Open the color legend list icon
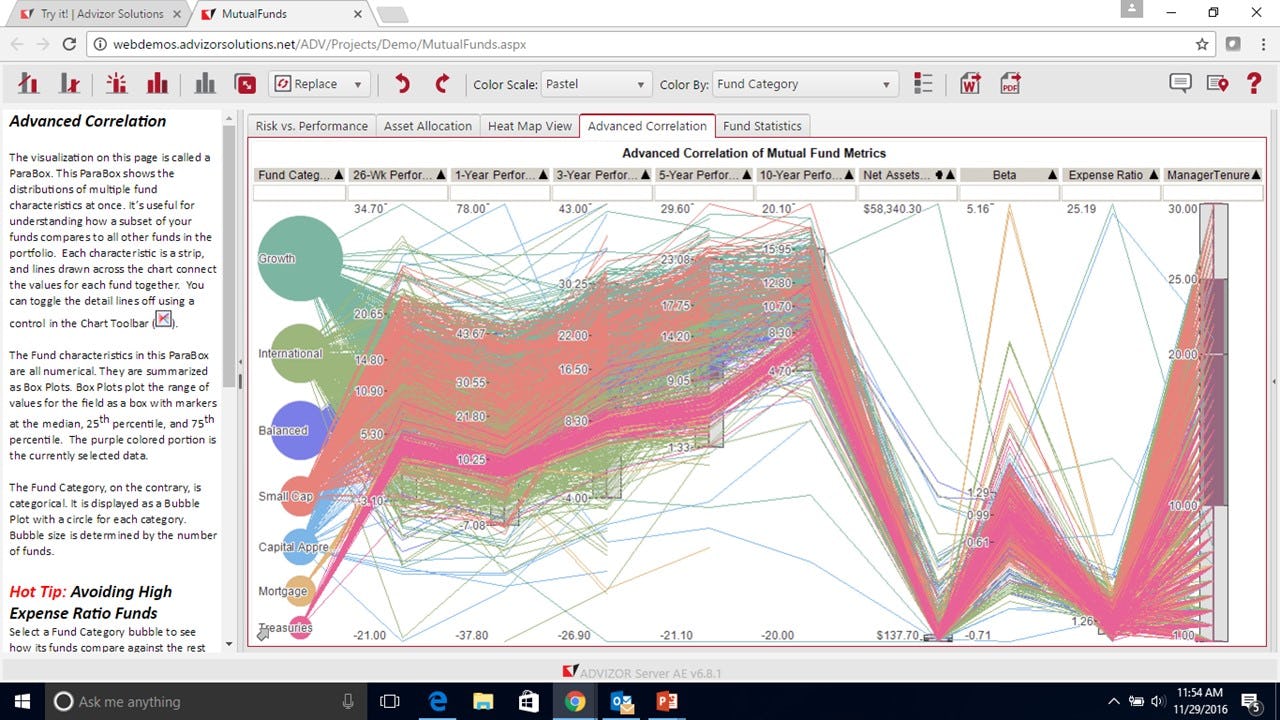This screenshot has height=720, width=1280. pos(923,84)
